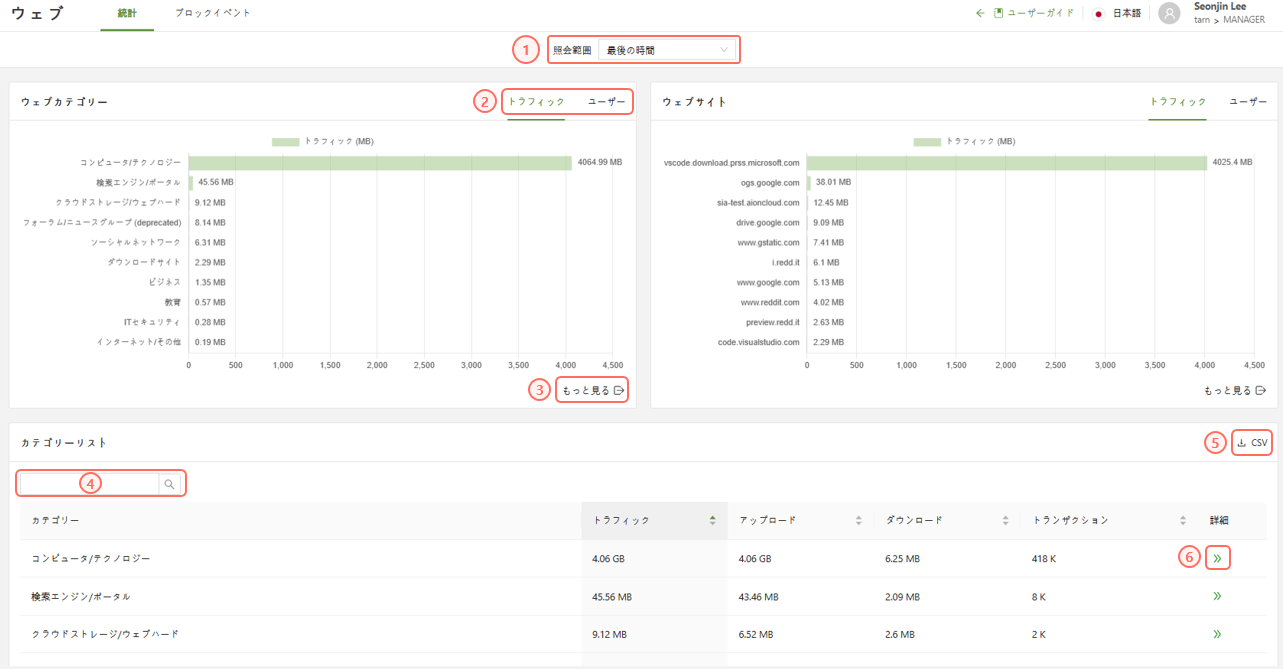Click the category list search input field

[90, 484]
